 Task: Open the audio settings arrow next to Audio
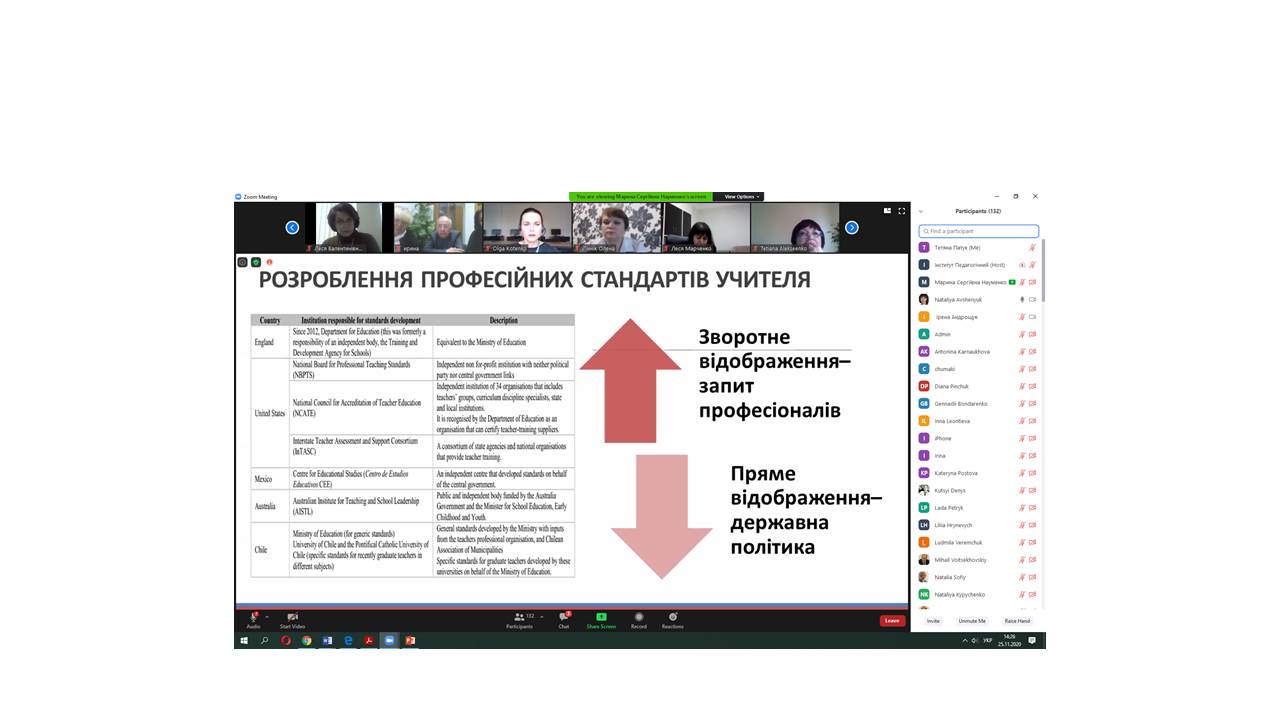coord(267,617)
